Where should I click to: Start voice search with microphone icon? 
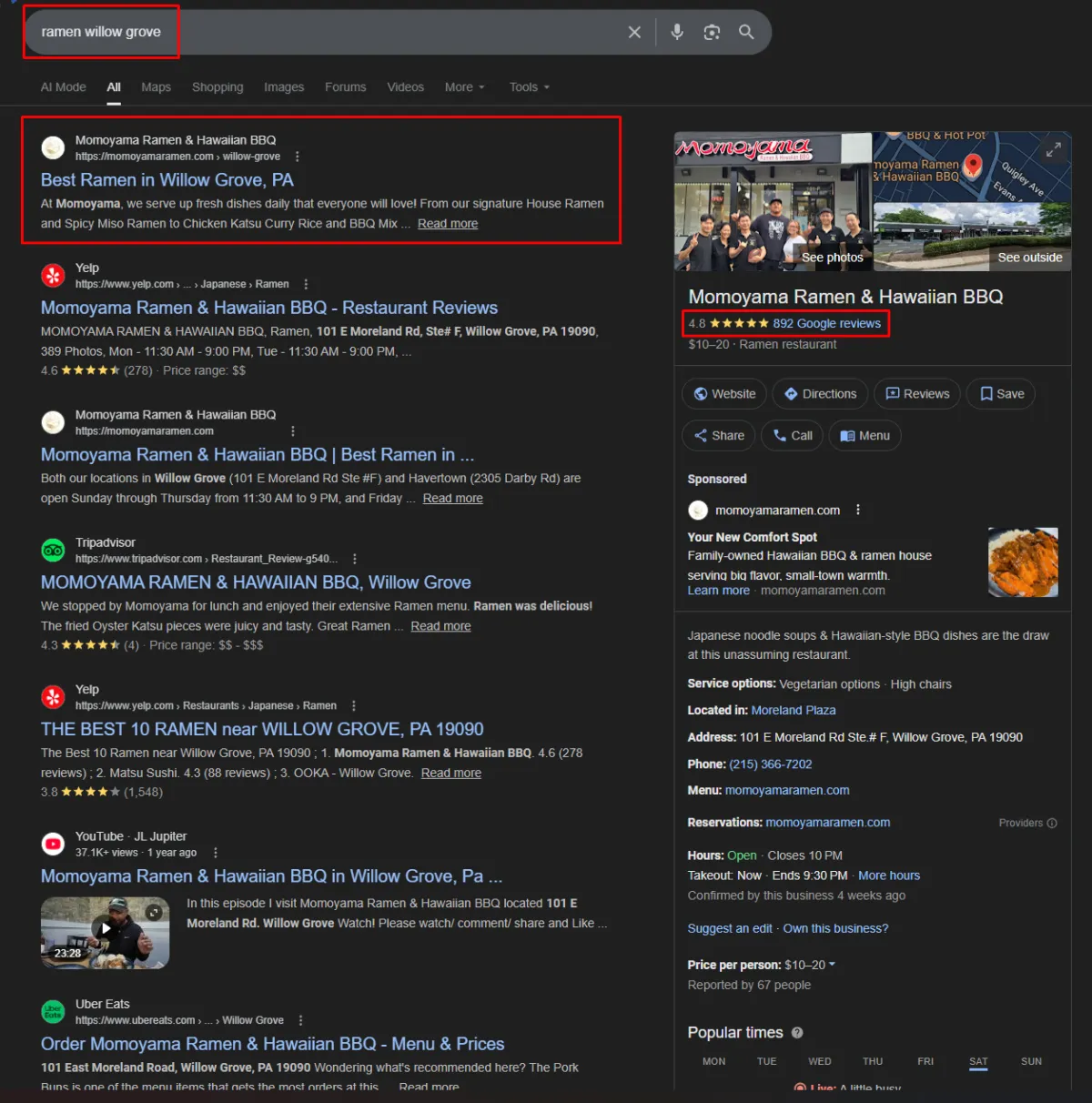point(677,33)
